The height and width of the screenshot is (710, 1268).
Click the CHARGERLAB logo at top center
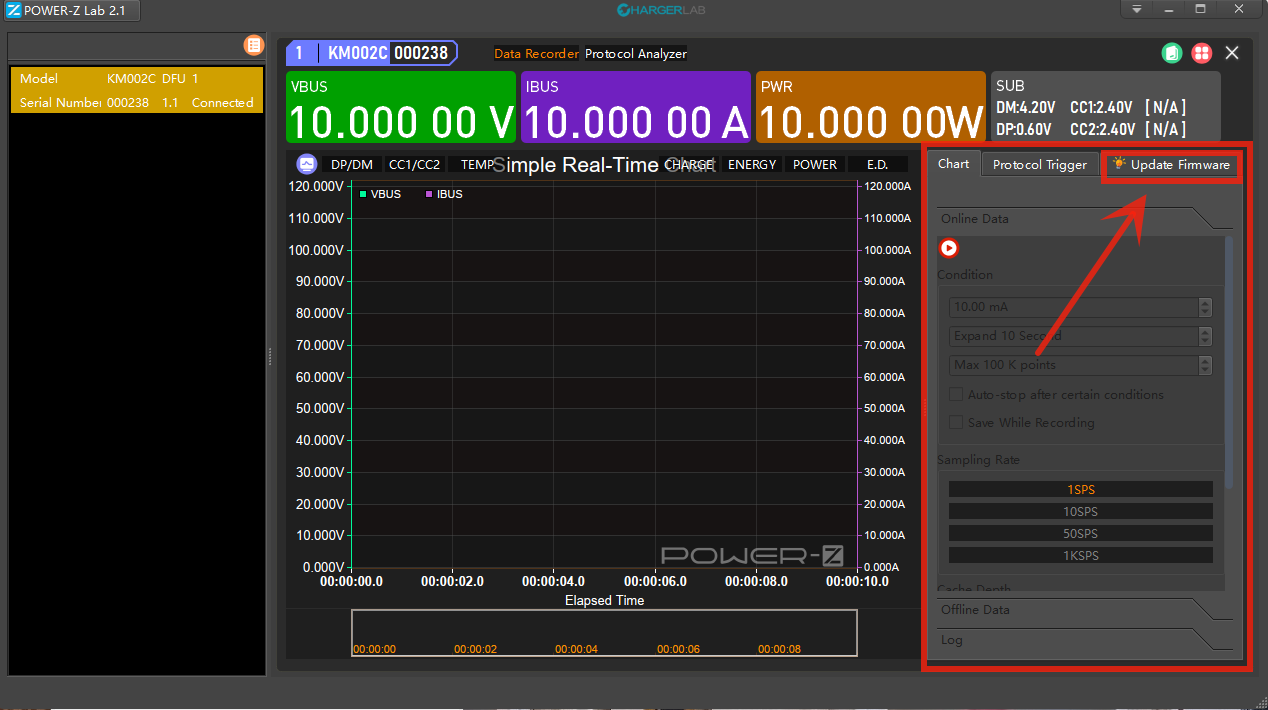(660, 10)
